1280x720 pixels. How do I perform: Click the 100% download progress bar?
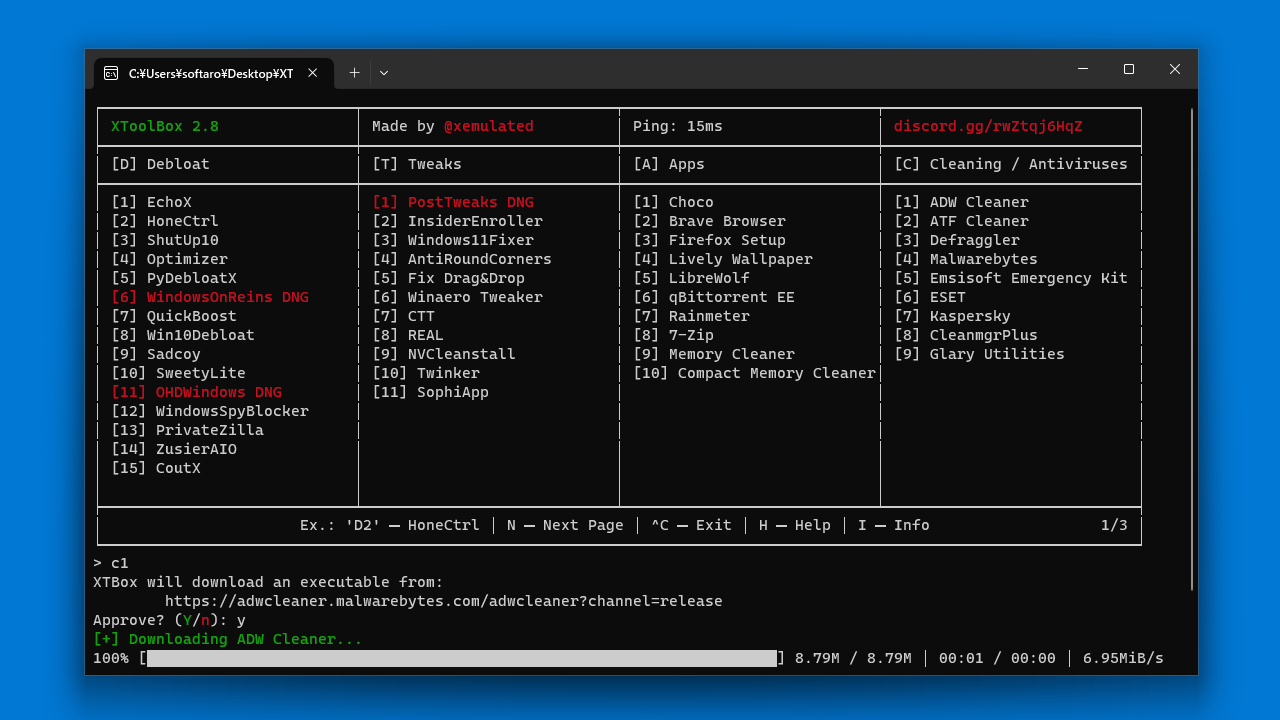tap(462, 658)
